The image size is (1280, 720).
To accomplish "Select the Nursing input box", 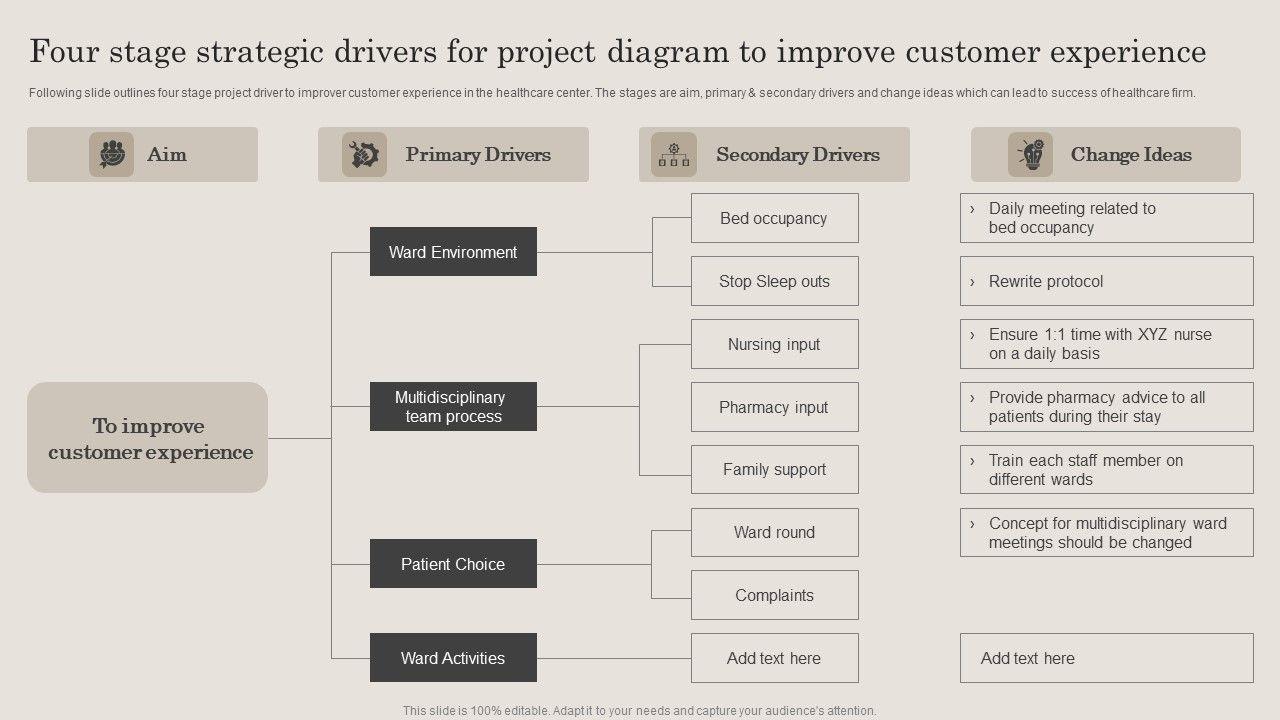I will tap(774, 344).
